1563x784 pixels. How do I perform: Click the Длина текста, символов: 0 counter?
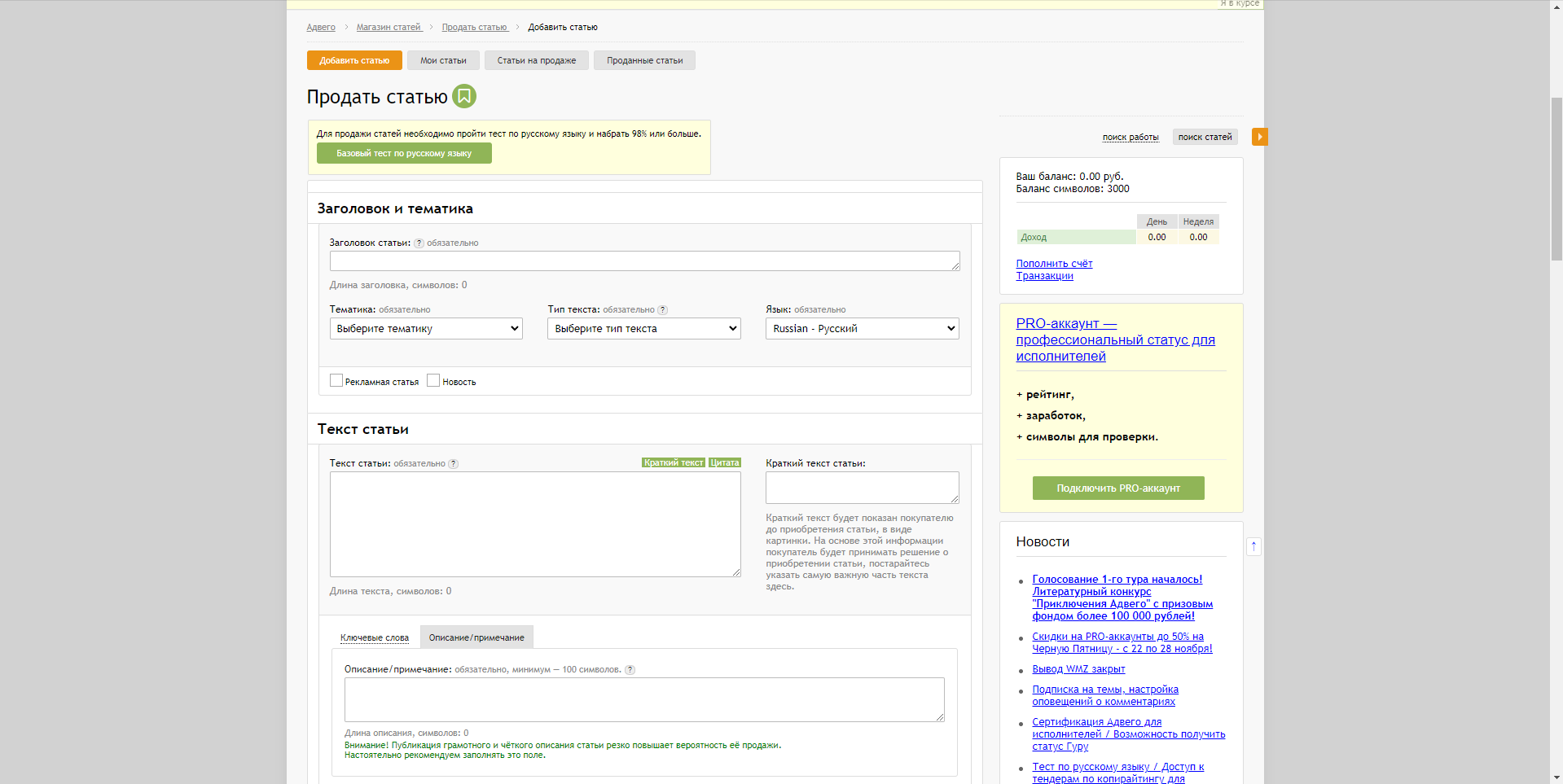390,591
